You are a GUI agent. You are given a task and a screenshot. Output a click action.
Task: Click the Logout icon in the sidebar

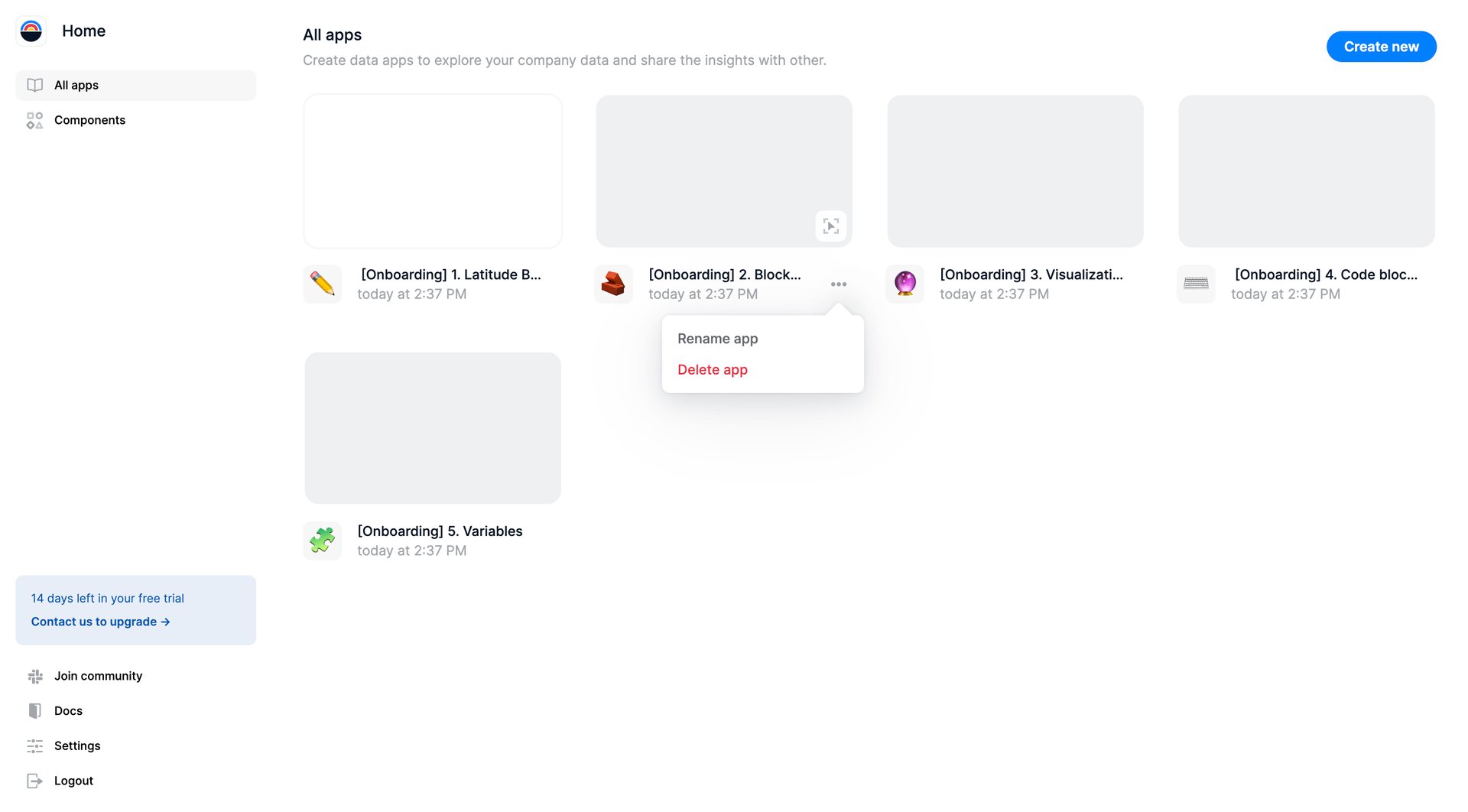click(34, 780)
